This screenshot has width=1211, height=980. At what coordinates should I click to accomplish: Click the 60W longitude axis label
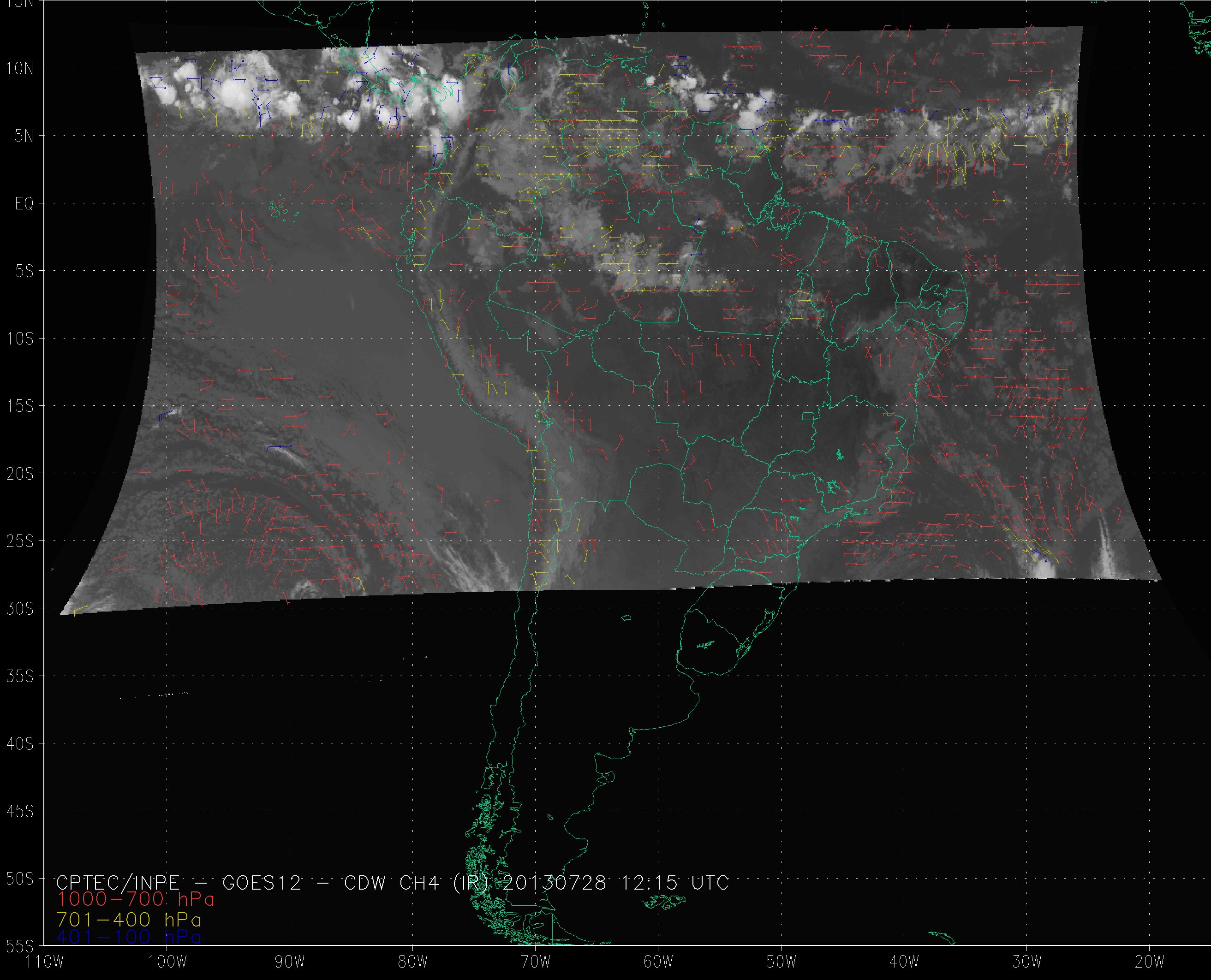click(658, 962)
